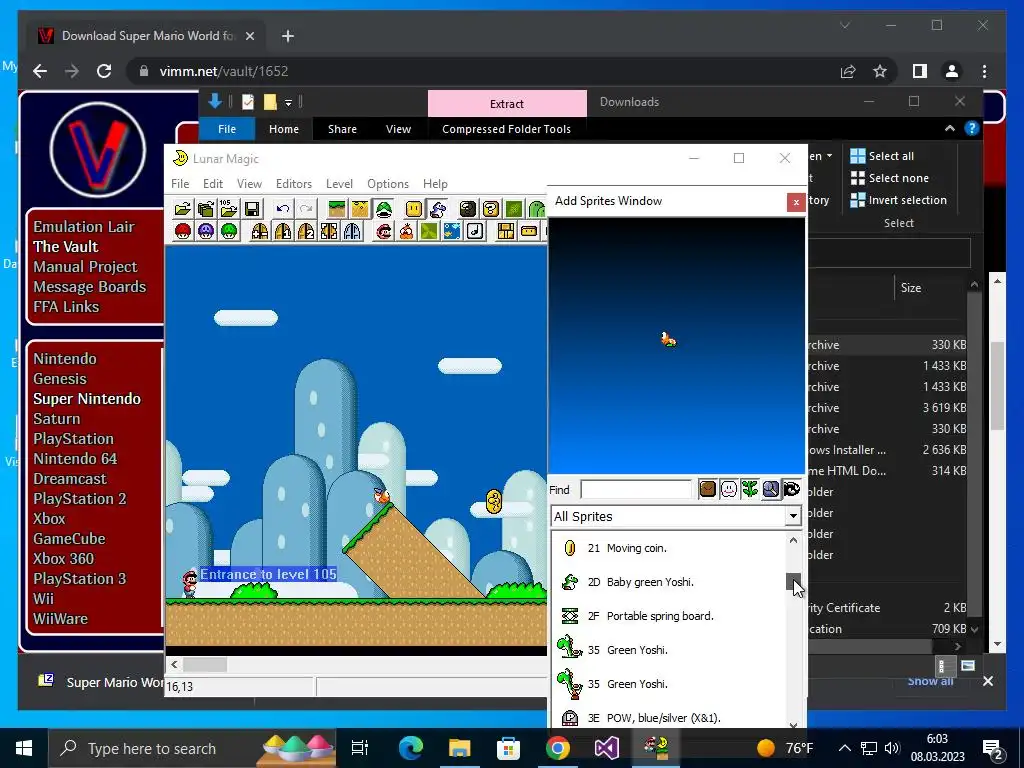The height and width of the screenshot is (768, 1024).
Task: Click the sprite list scrollbar thumb
Action: (x=793, y=581)
